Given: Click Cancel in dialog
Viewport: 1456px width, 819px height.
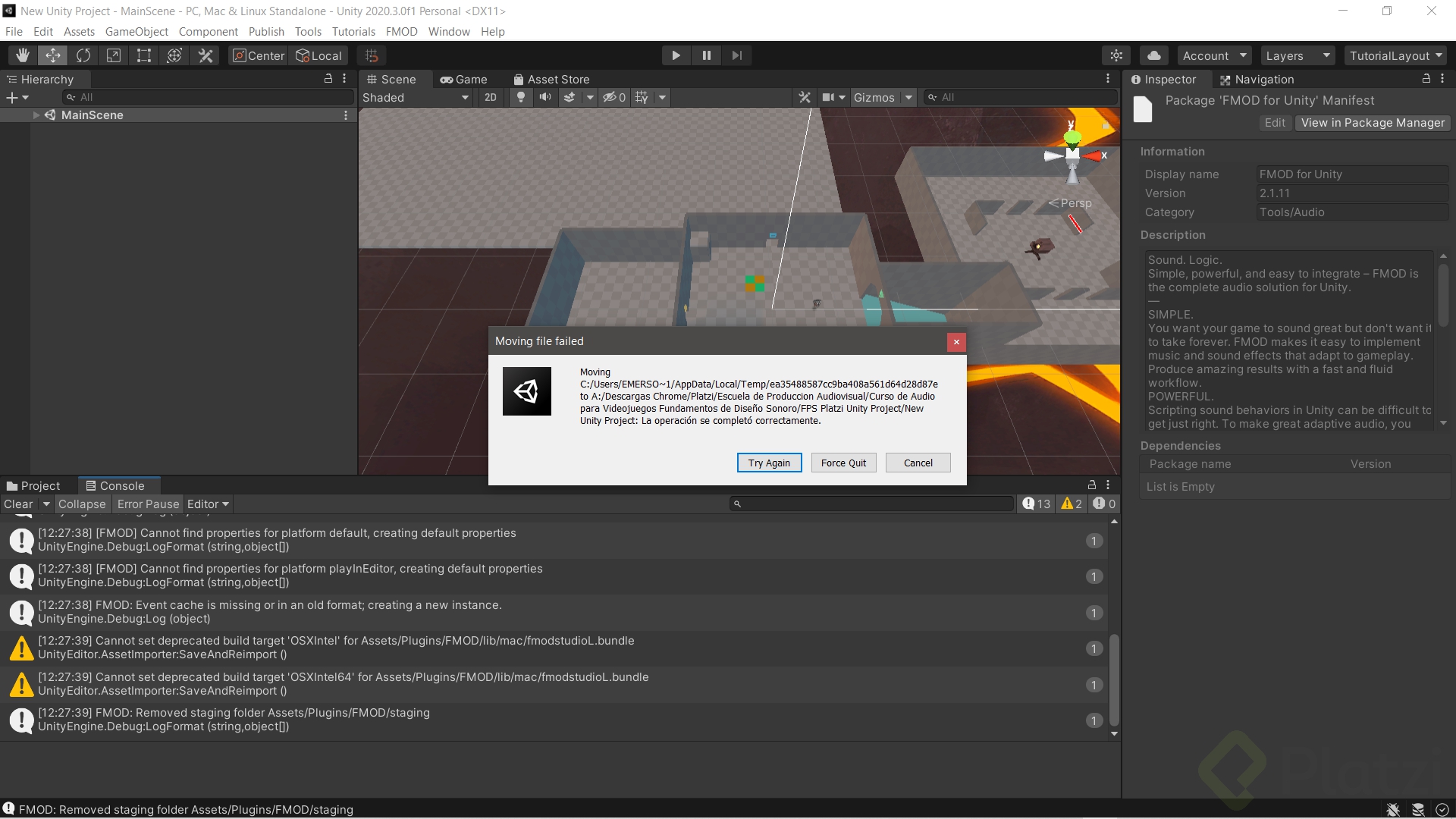Looking at the screenshot, I should coord(918,463).
